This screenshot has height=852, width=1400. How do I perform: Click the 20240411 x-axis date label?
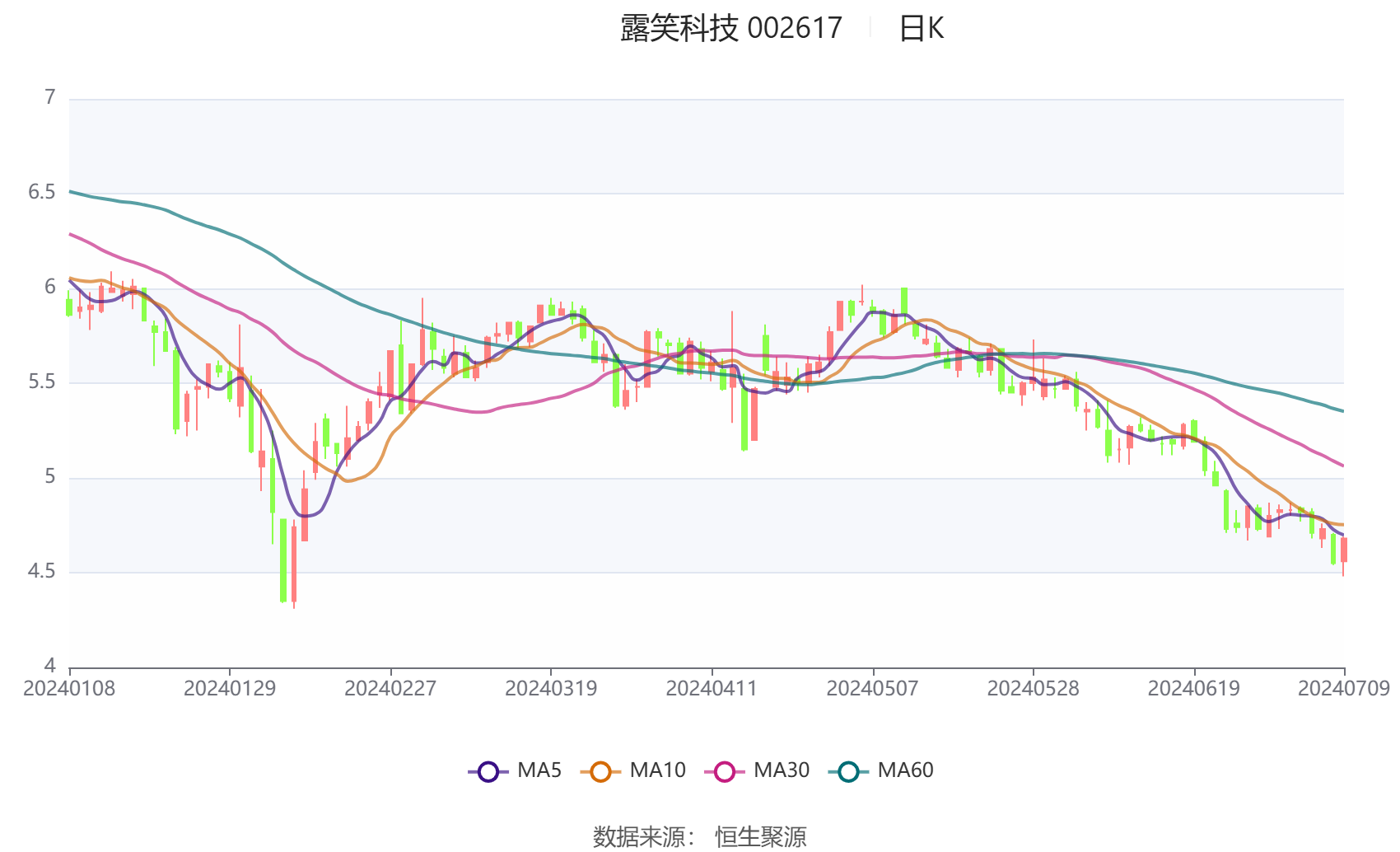click(x=712, y=689)
